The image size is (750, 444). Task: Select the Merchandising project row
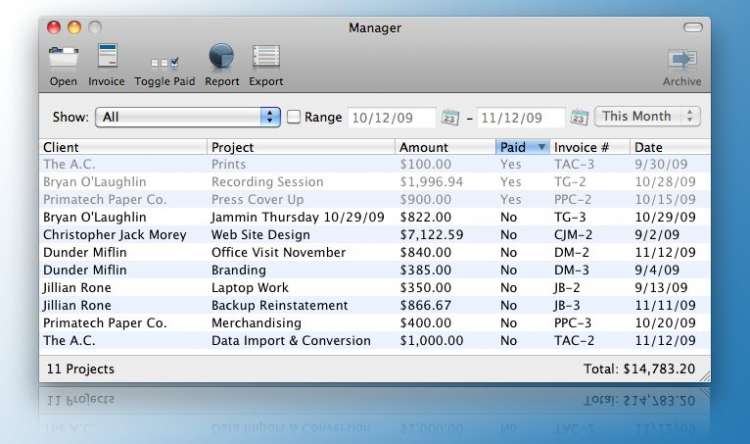coord(375,323)
